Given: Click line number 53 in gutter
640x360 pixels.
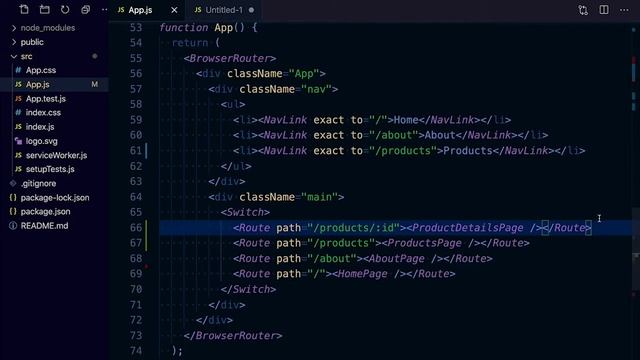Looking at the screenshot, I should (x=136, y=28).
